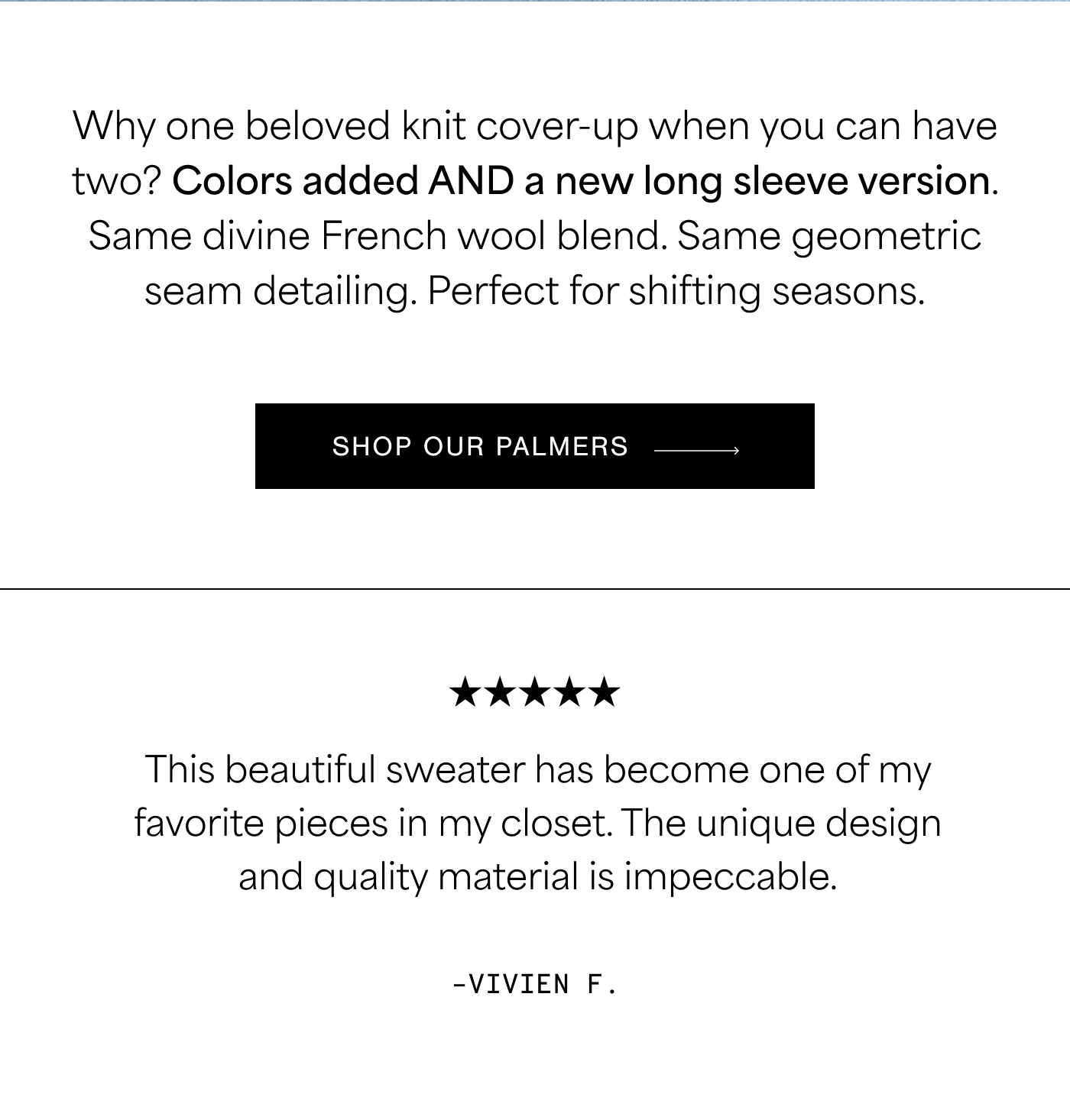
Task: Click the SHOP OUR PALMERS button
Action: point(535,446)
